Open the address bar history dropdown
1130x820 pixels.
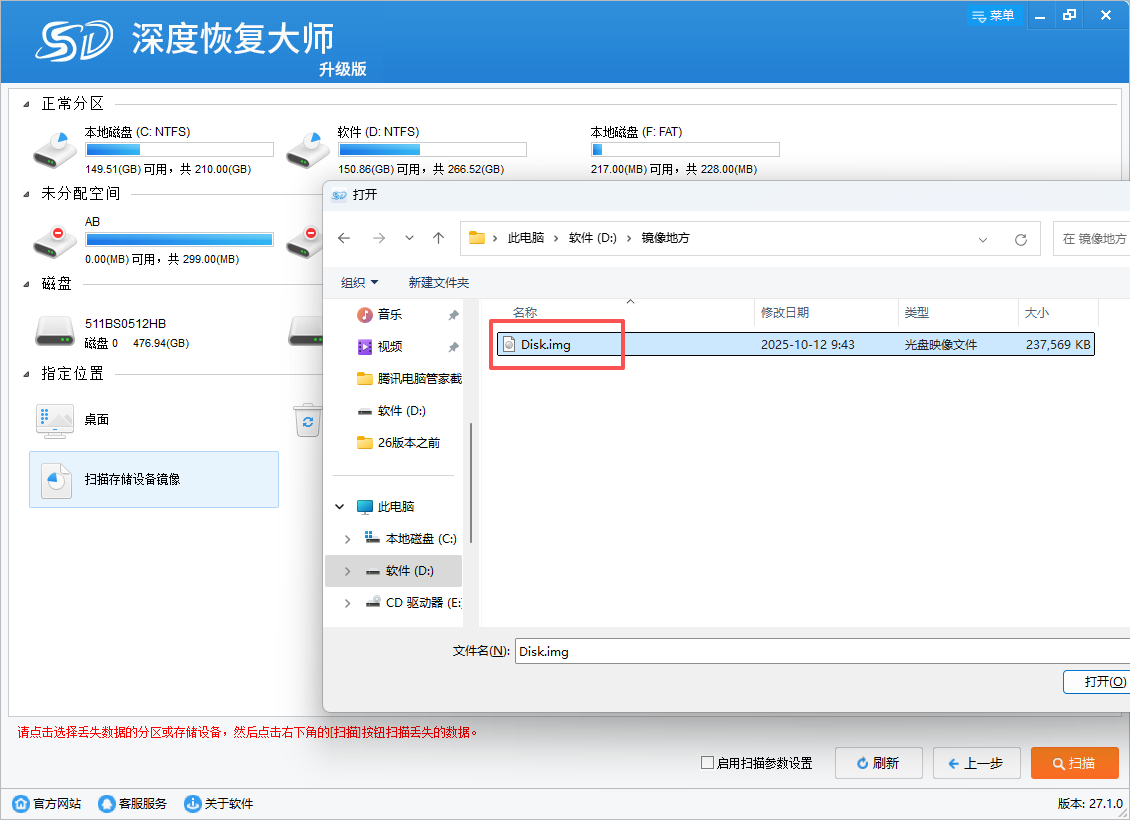click(983, 239)
